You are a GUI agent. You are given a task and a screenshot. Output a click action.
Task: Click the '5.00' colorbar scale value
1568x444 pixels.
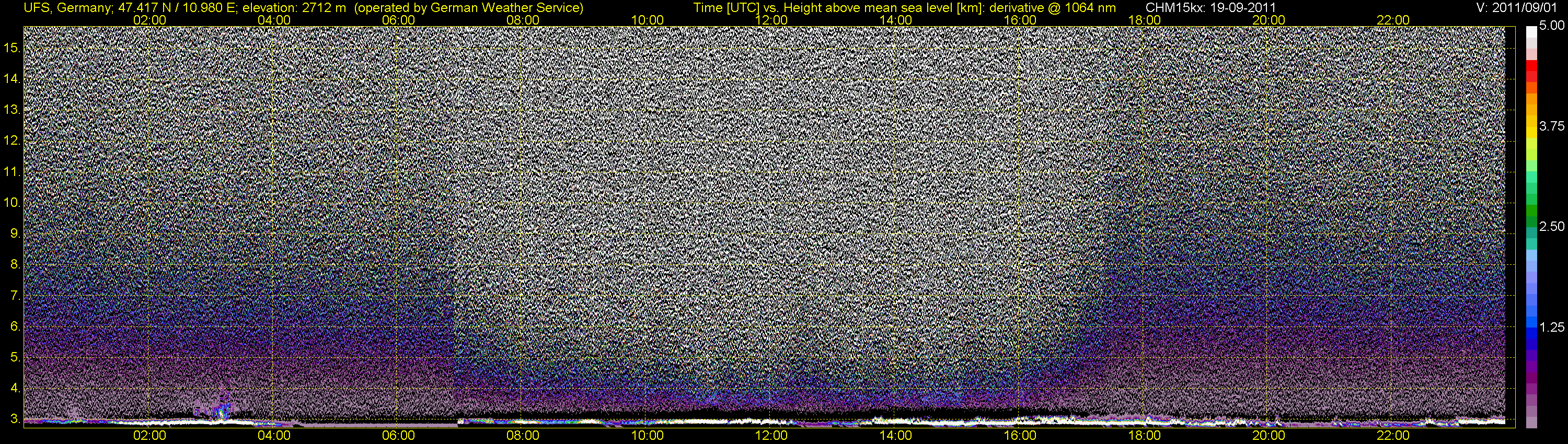click(1552, 26)
